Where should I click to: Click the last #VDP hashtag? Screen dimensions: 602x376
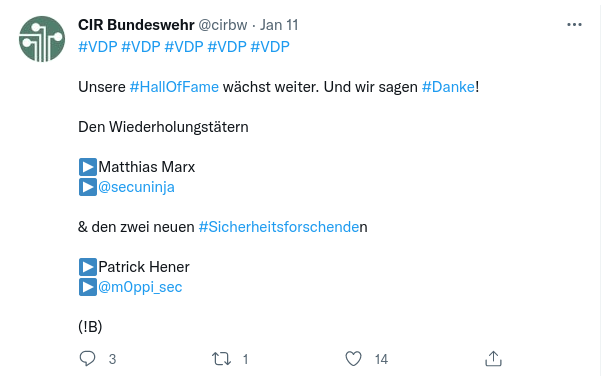[x=270, y=47]
